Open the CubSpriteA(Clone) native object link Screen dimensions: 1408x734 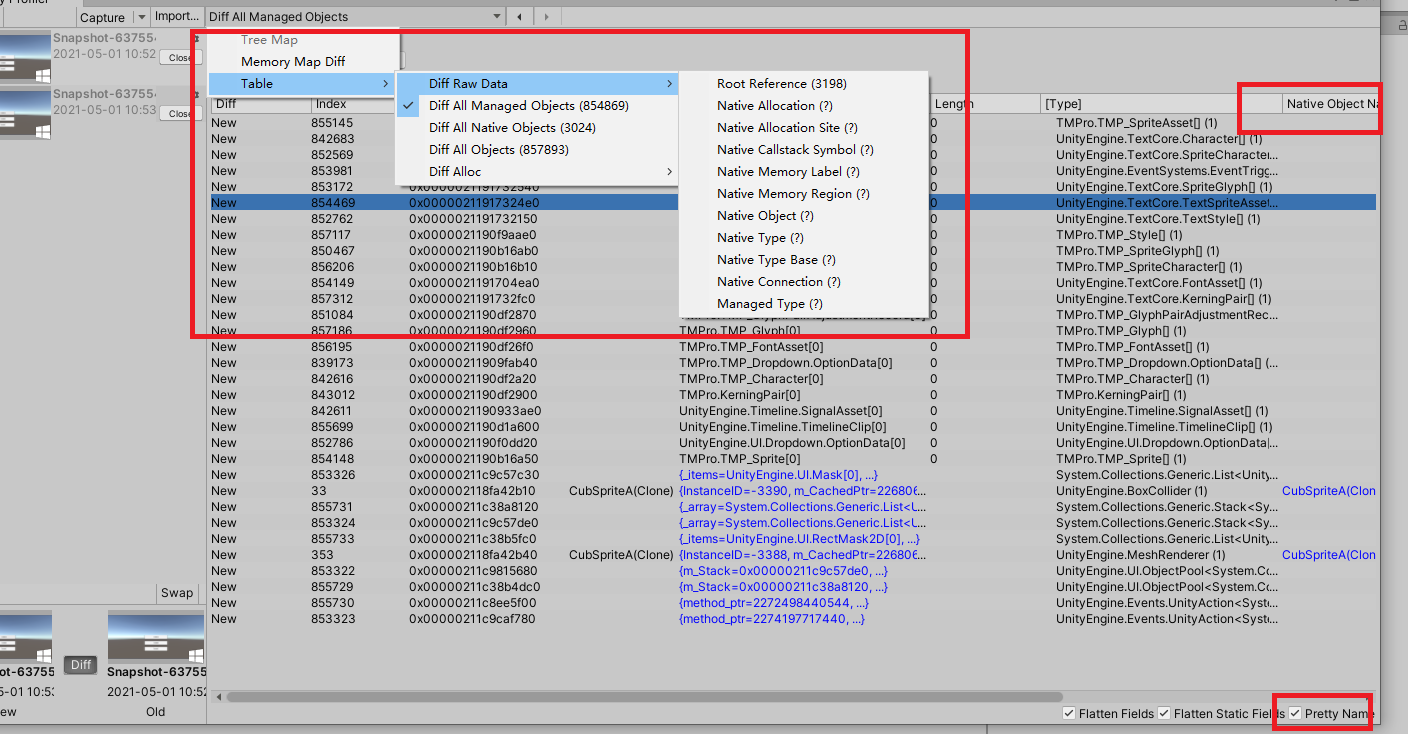(x=1328, y=490)
